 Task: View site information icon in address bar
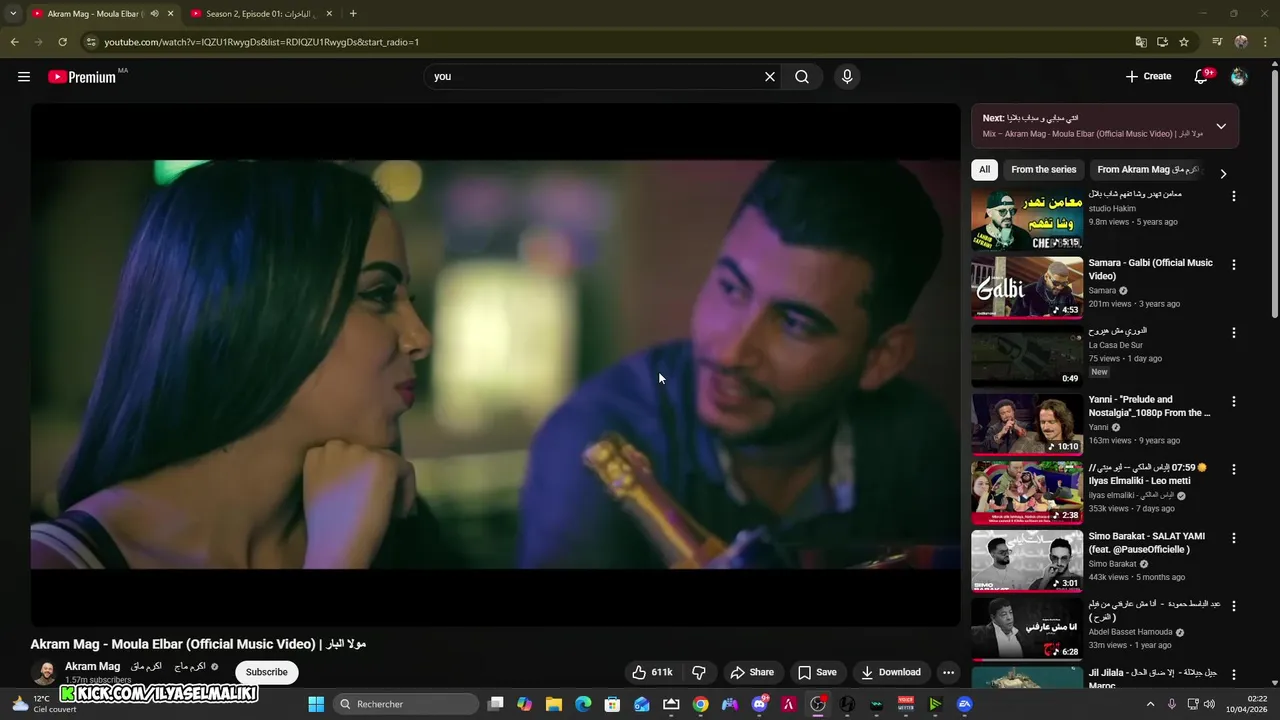(91, 42)
